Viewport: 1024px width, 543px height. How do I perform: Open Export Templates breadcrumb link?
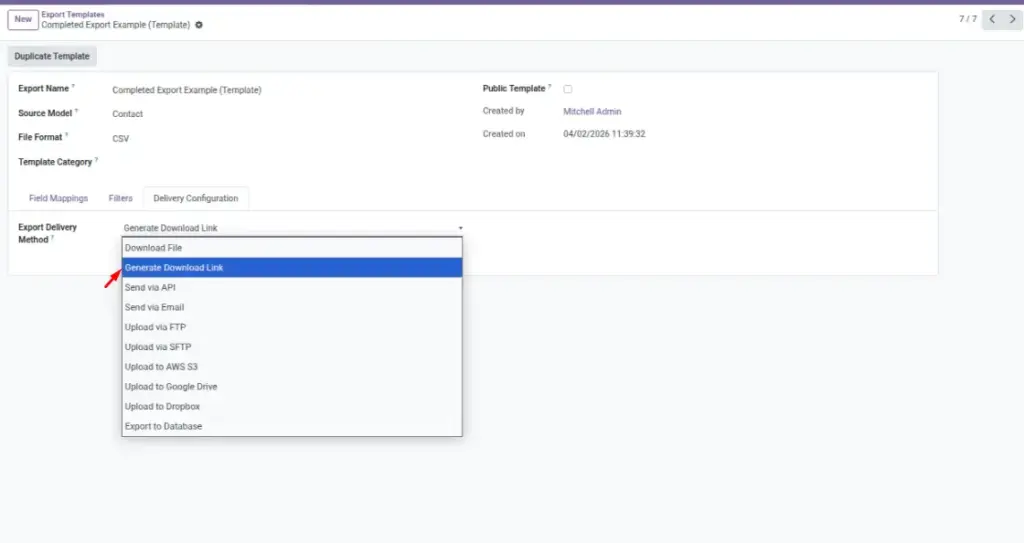pyautogui.click(x=72, y=14)
